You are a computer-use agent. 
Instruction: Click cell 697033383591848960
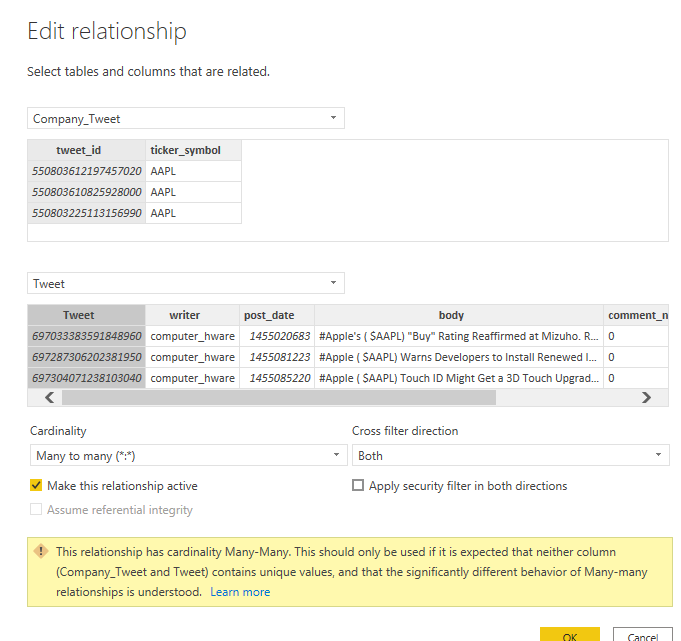pyautogui.click(x=86, y=336)
